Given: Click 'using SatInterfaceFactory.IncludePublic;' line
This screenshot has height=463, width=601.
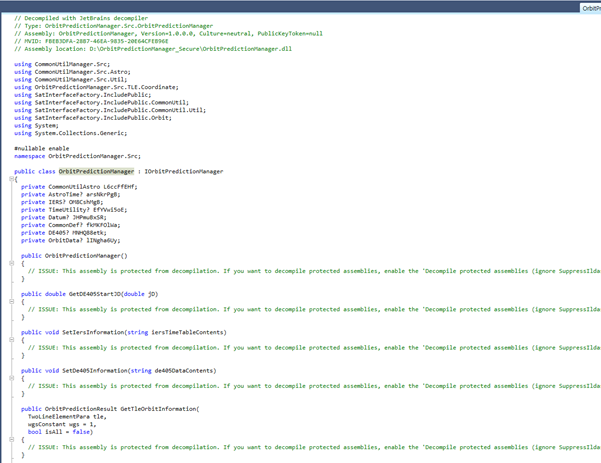Looking at the screenshot, I should pos(83,95).
